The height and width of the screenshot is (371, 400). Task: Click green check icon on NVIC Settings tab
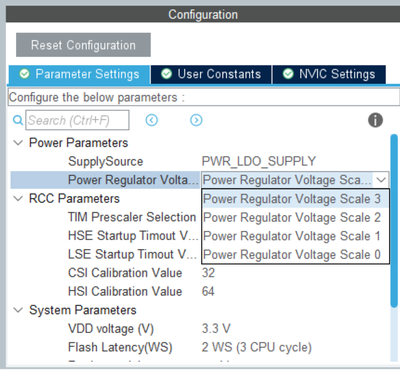[288, 74]
